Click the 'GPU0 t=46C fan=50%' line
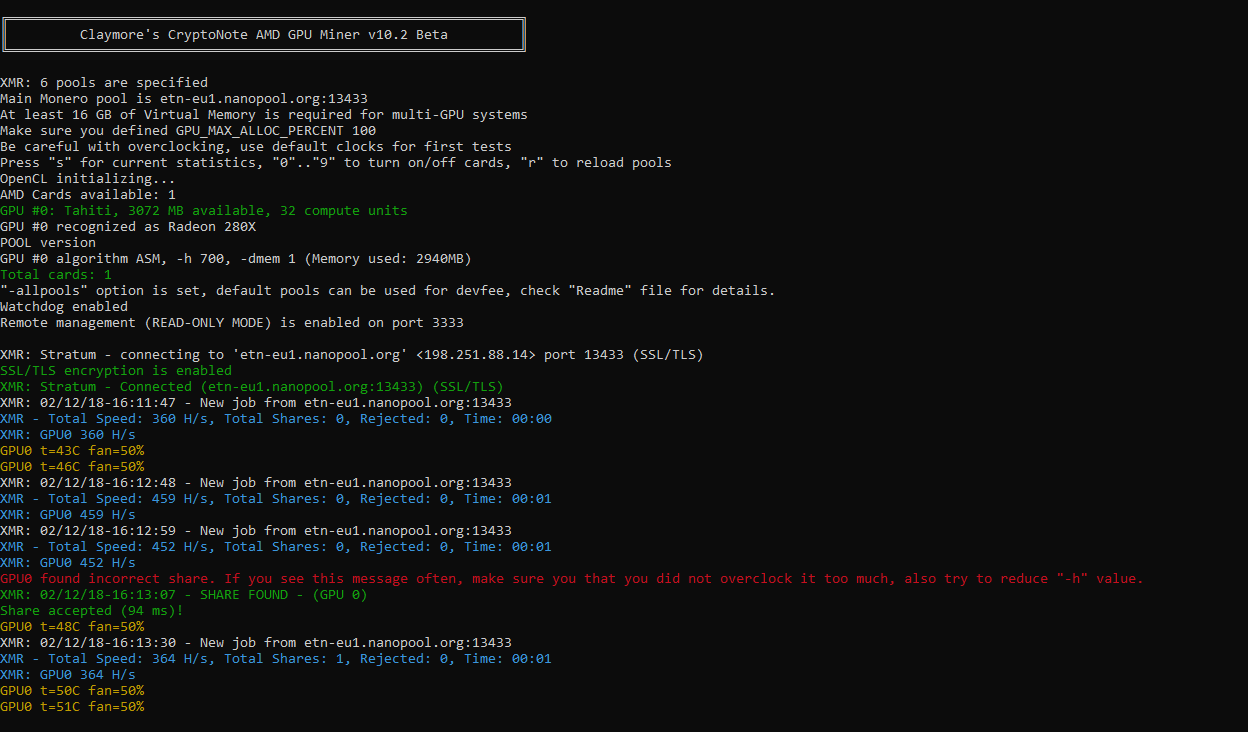Image resolution: width=1248 pixels, height=732 pixels. 72,467
